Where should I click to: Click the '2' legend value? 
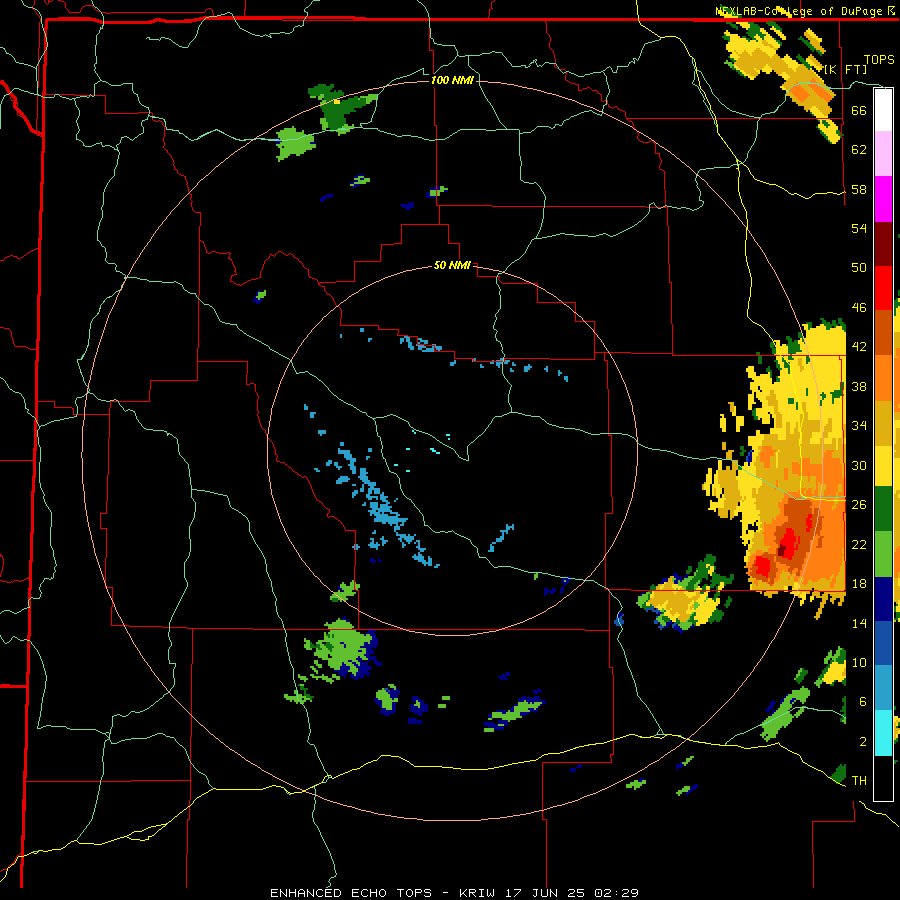point(863,742)
